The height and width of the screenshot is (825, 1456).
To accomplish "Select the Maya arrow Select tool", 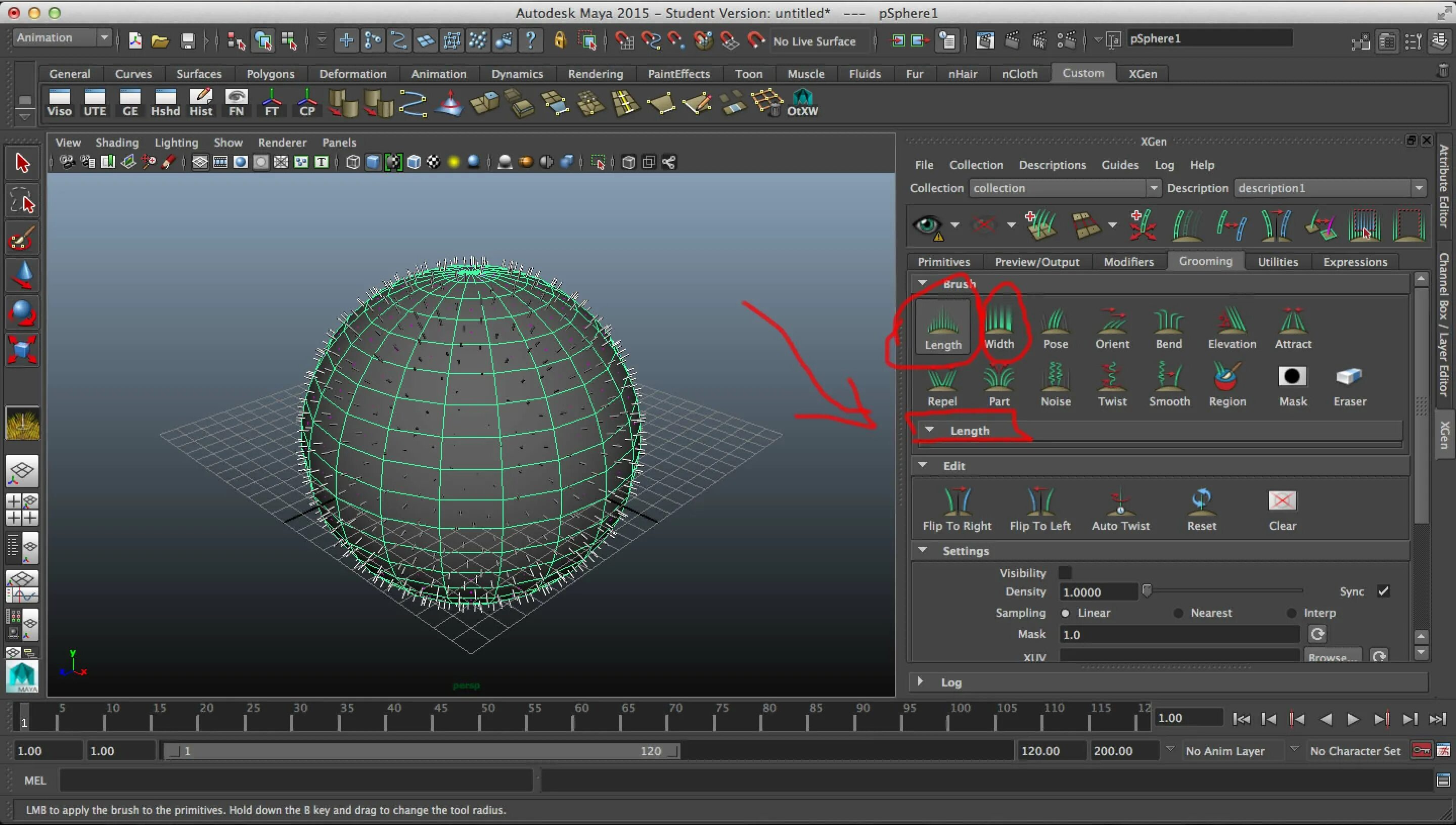I will pos(22,163).
